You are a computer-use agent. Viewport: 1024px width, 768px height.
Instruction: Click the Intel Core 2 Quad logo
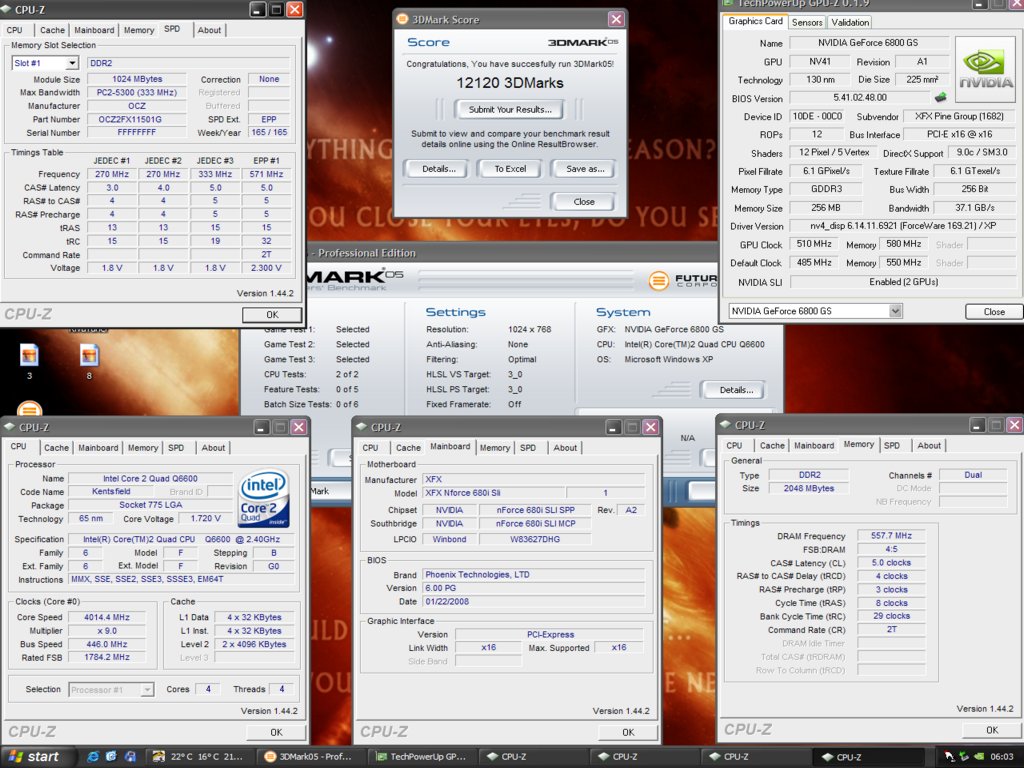point(264,499)
